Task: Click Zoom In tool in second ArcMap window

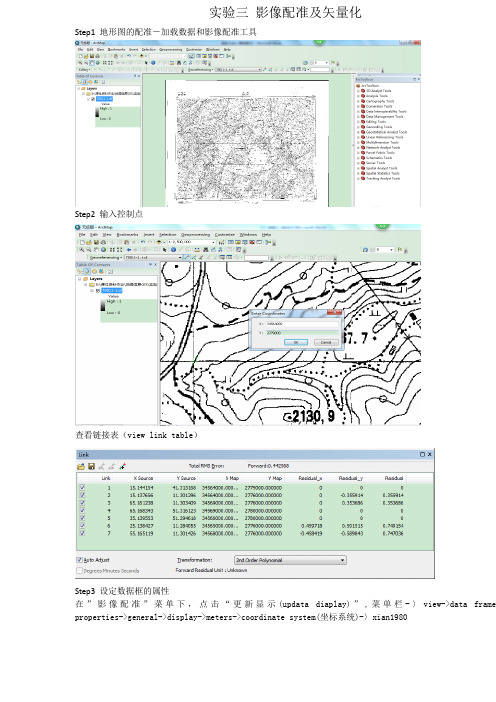Action: point(82,250)
